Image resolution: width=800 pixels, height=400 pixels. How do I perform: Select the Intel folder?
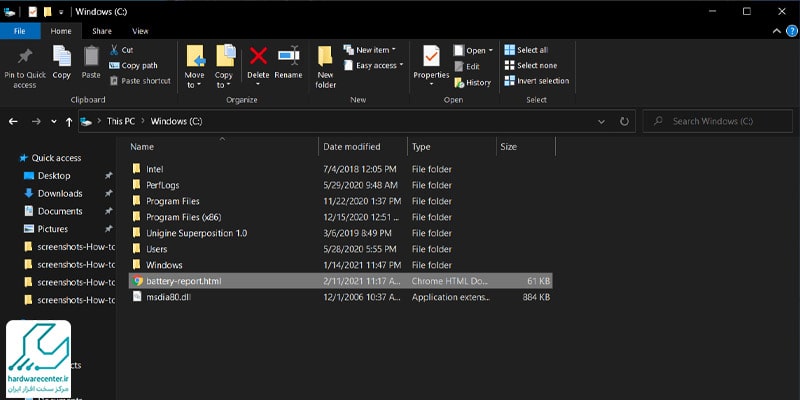click(x=340, y=169)
